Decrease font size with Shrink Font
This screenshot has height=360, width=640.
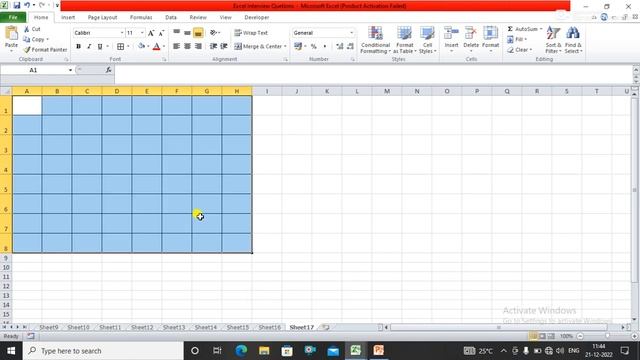point(161,33)
